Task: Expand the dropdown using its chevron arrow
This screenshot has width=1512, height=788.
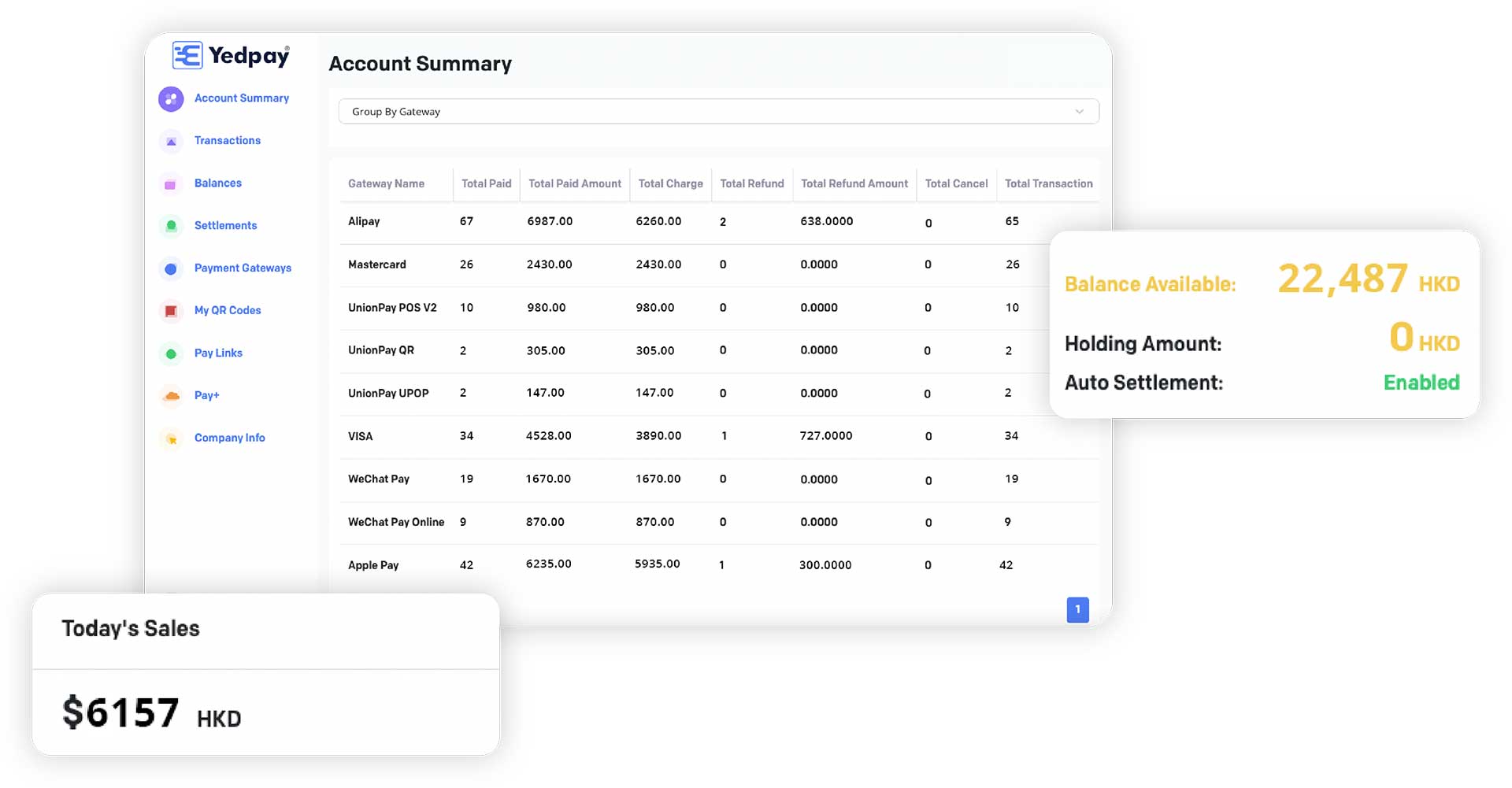Action: pyautogui.click(x=1079, y=112)
